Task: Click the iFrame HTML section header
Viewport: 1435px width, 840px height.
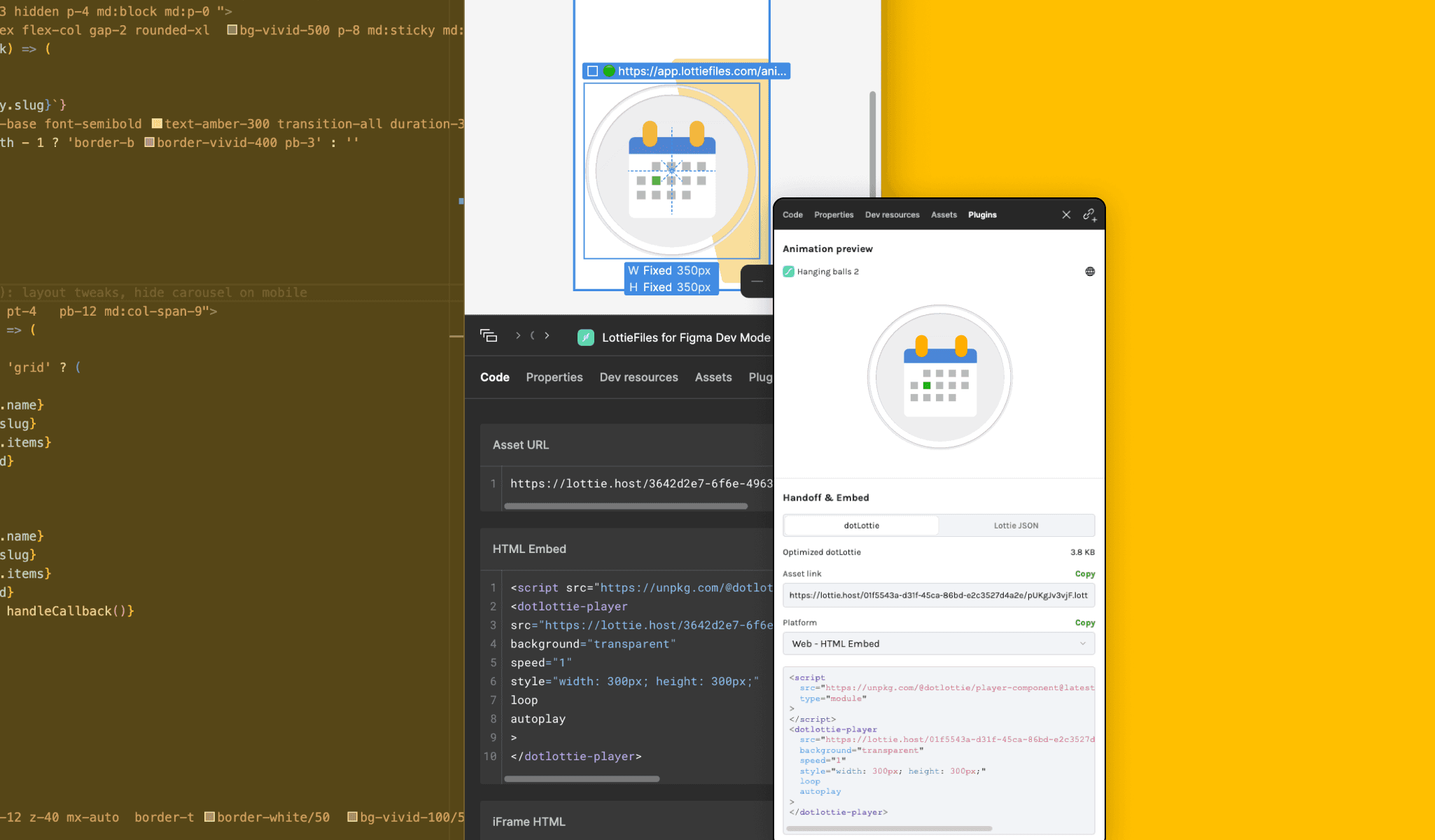Action: [626, 821]
